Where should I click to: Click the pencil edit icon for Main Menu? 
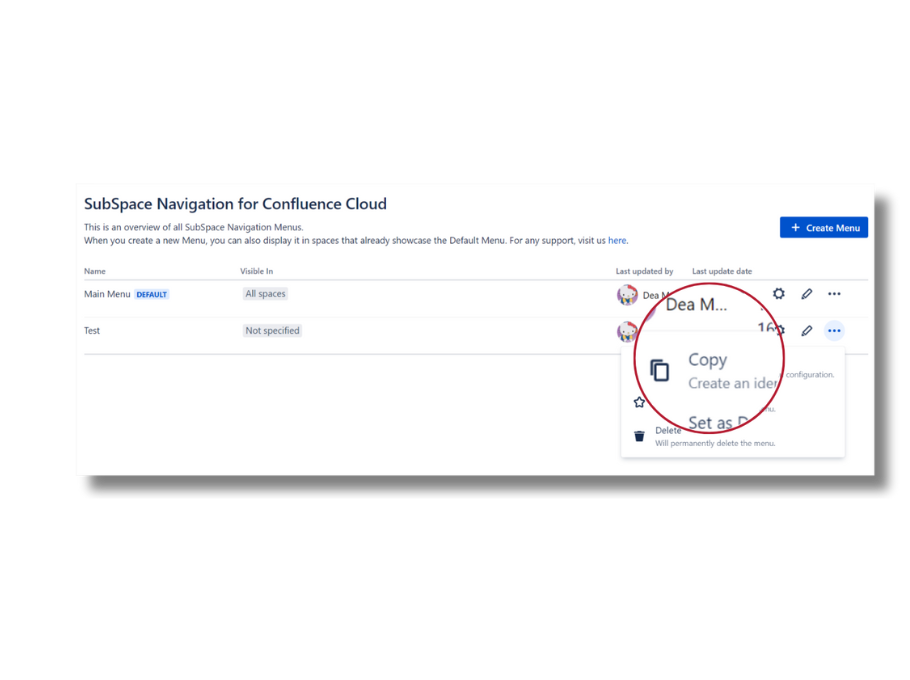pyautogui.click(x=807, y=294)
